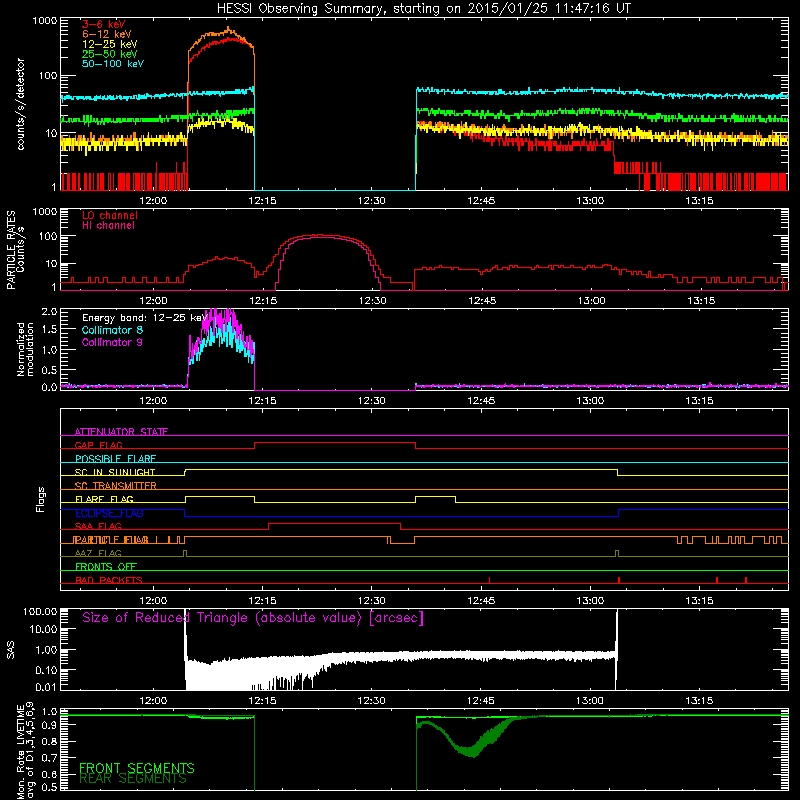Image resolution: width=800 pixels, height=800 pixels.
Task: Click the SC TRANSMITTER flag label
Action: tap(115, 485)
